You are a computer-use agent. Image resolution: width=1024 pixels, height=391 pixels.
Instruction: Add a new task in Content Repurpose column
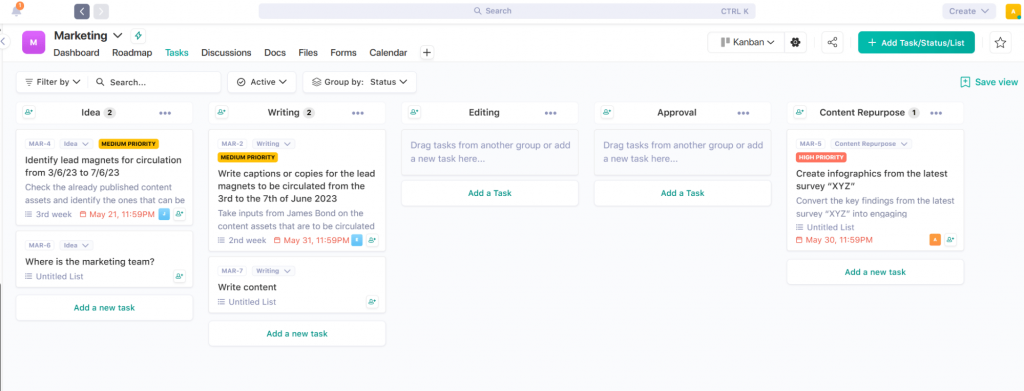click(875, 272)
